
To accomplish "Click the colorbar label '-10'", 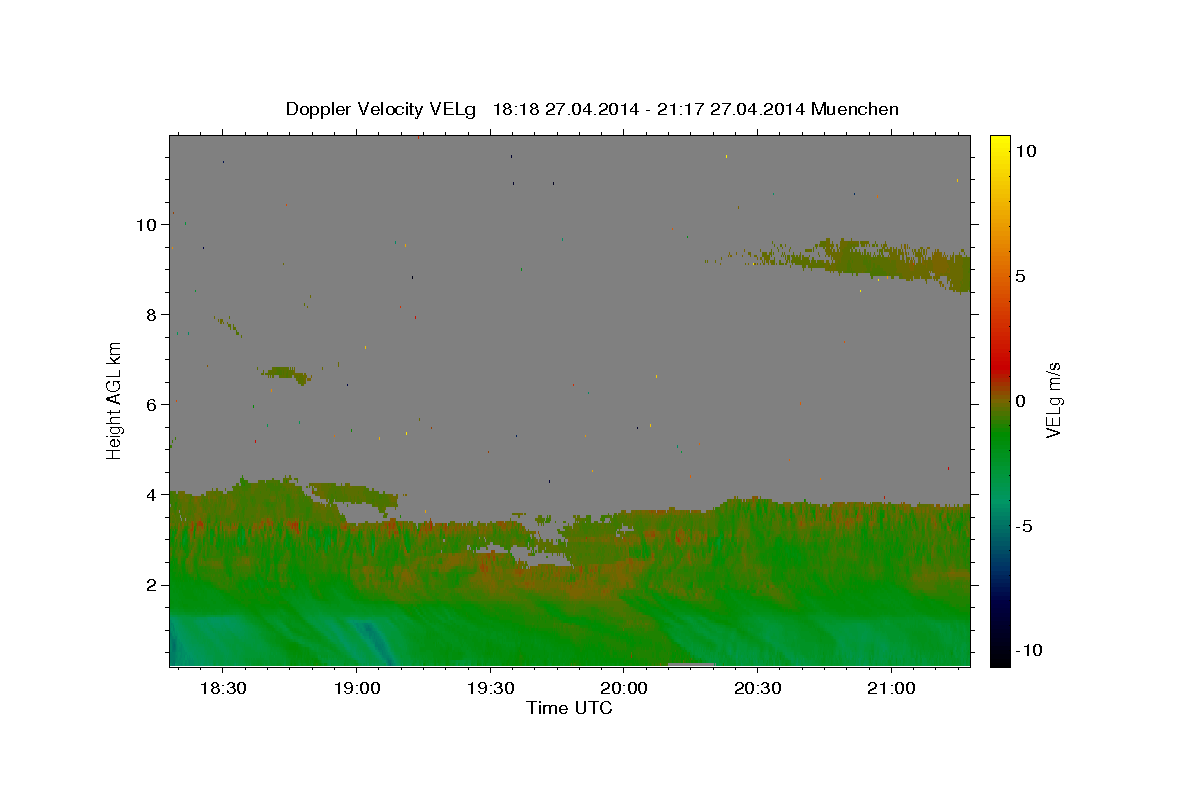I will pos(1028,651).
